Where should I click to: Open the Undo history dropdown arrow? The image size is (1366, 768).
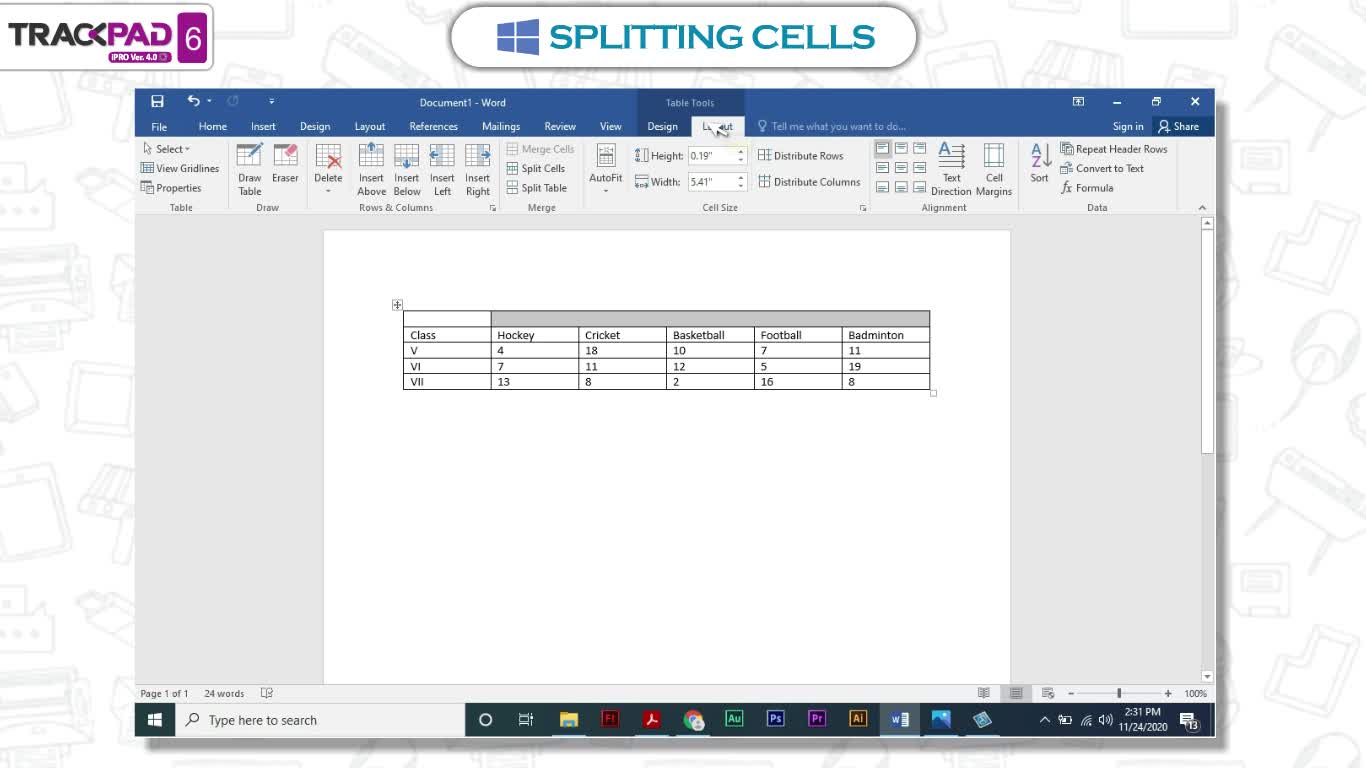coord(209,101)
